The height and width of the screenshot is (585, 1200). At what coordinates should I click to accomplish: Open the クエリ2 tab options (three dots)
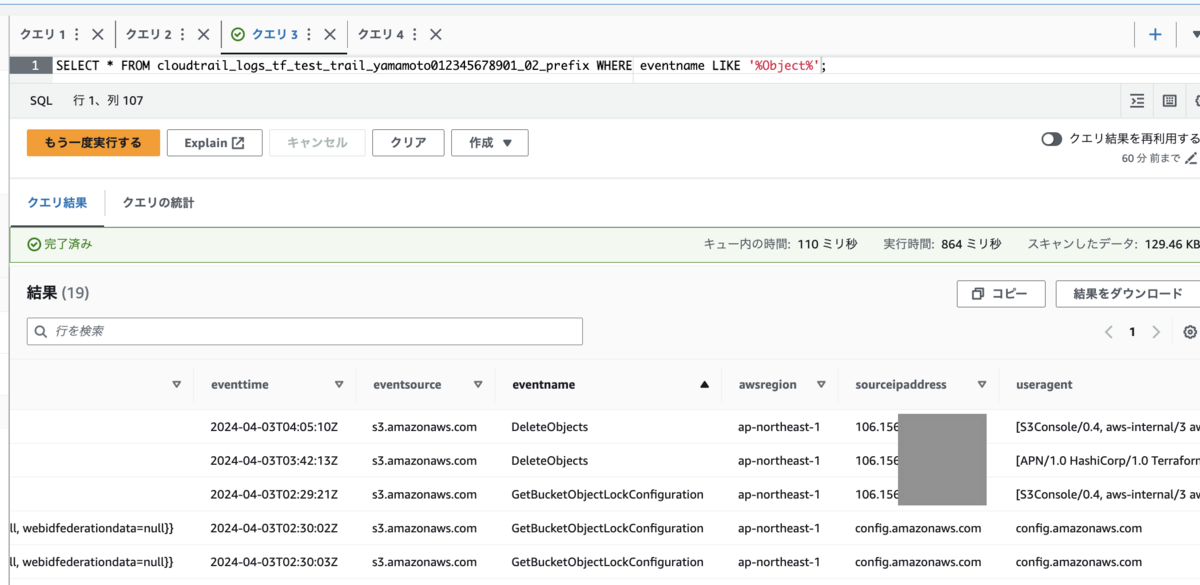coord(183,34)
